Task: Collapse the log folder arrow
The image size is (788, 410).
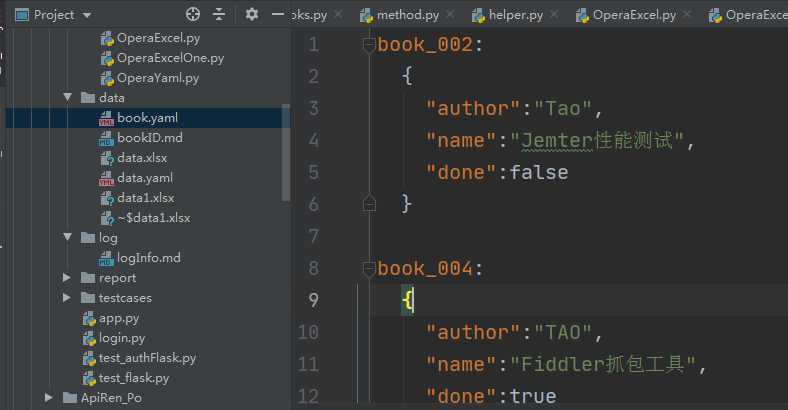Action: pyautogui.click(x=67, y=237)
